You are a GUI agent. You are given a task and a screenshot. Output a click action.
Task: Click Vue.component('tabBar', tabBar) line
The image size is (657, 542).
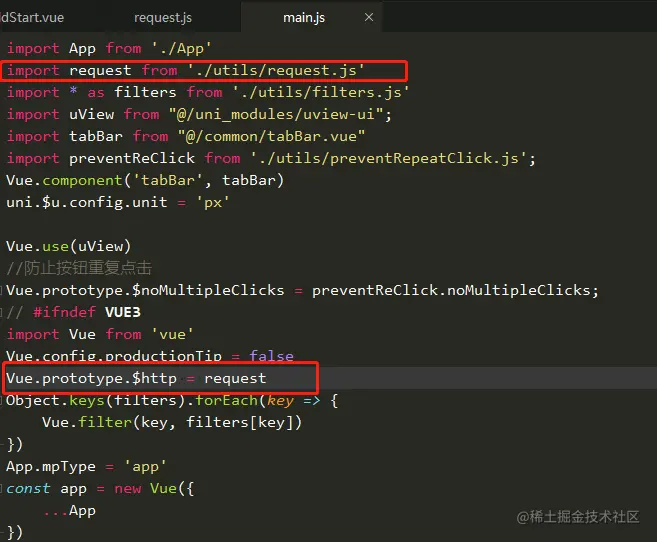point(145,180)
